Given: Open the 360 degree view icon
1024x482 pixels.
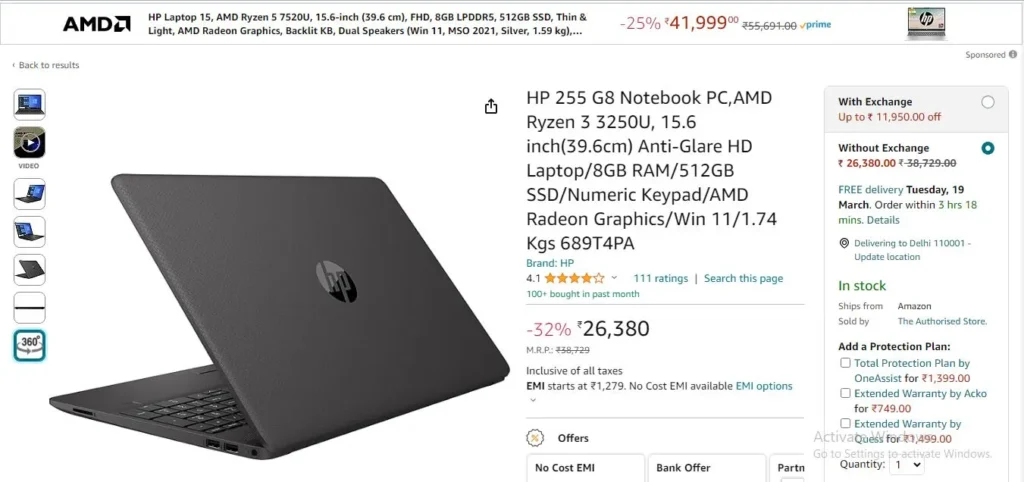Looking at the screenshot, I should [x=29, y=345].
